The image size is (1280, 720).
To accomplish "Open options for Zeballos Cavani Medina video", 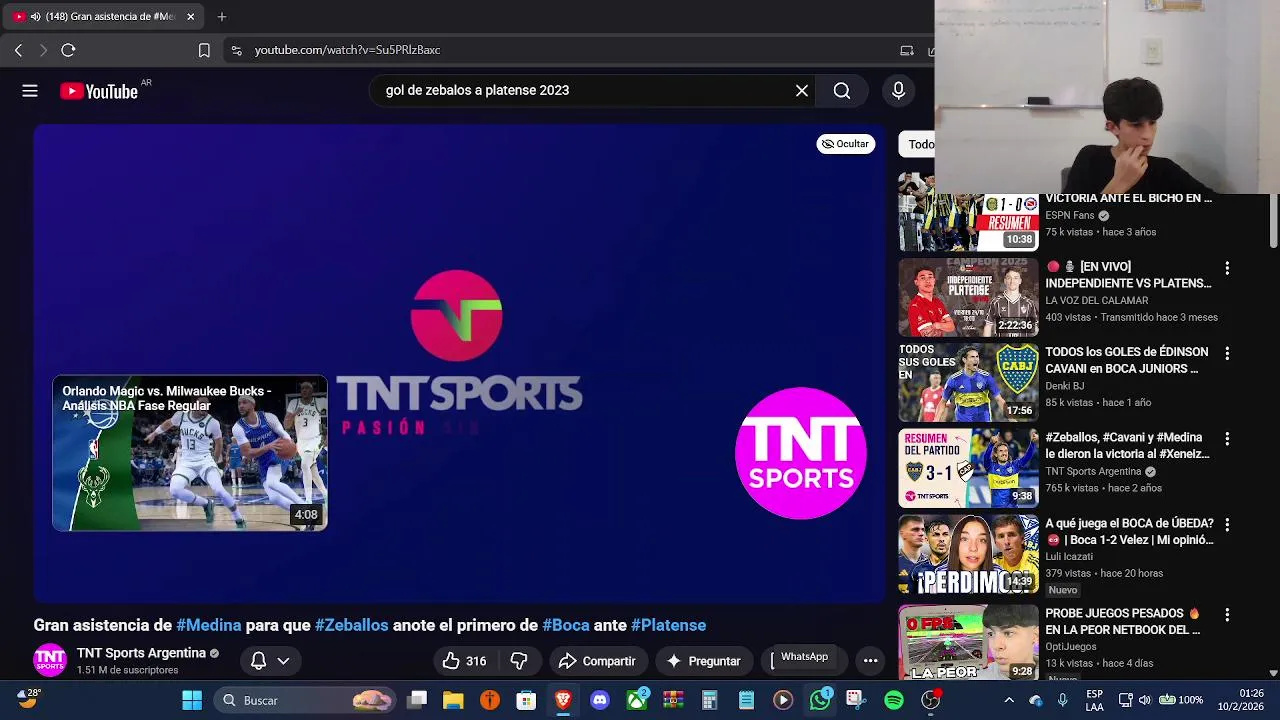I will 1227,439.
